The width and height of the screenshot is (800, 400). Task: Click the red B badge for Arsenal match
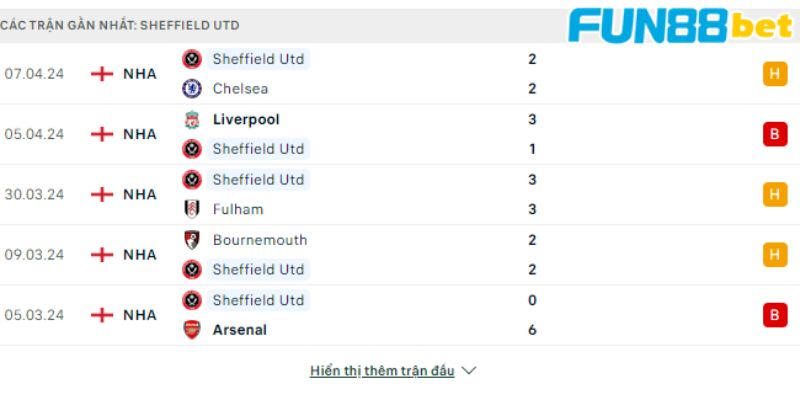click(x=775, y=315)
